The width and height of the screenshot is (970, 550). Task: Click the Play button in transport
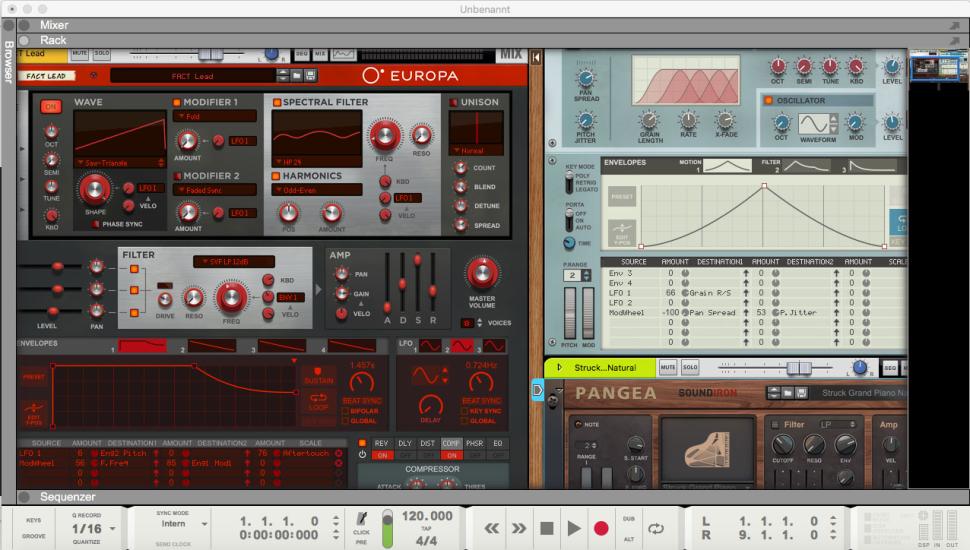[574, 528]
